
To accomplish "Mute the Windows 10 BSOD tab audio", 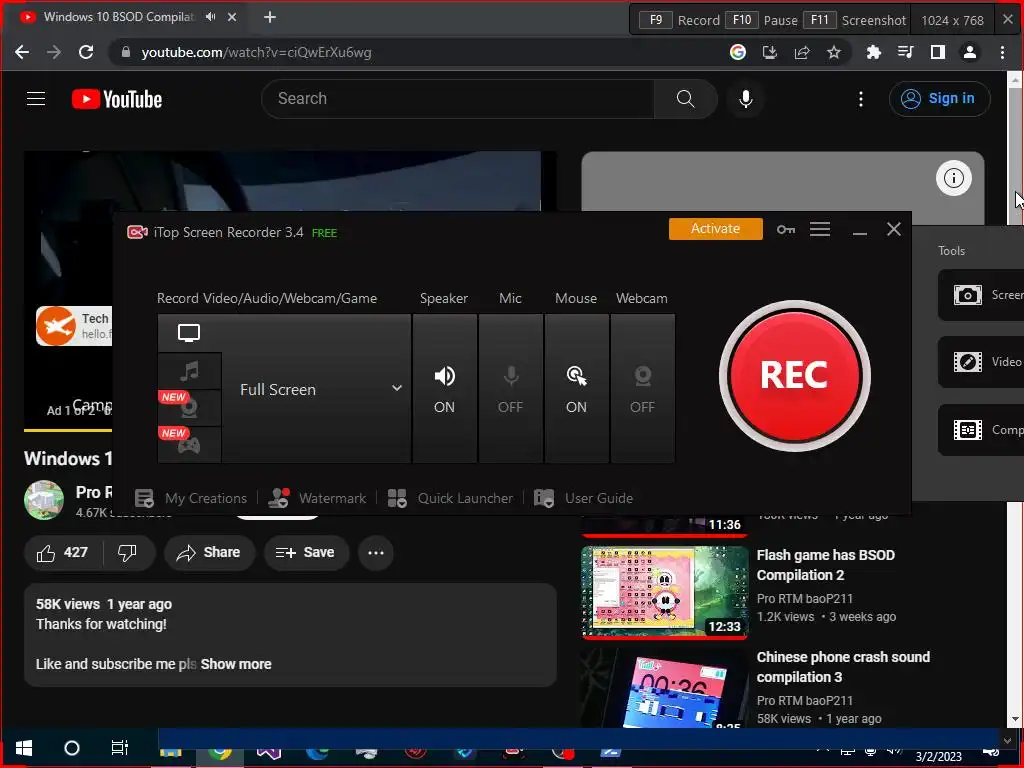I will (210, 17).
